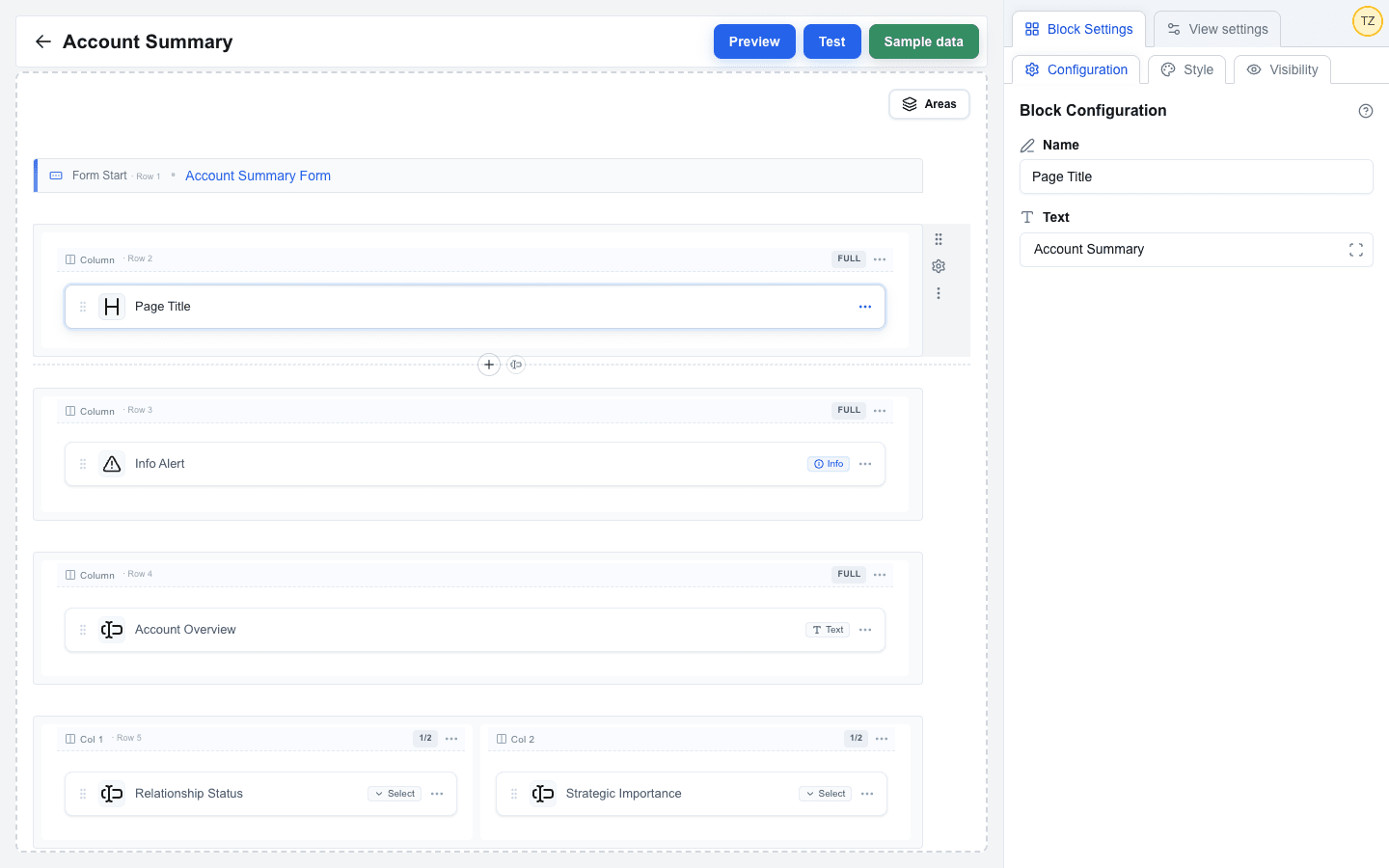This screenshot has width=1389, height=868.
Task: Click the Info badge on Info Alert
Action: (x=829, y=464)
